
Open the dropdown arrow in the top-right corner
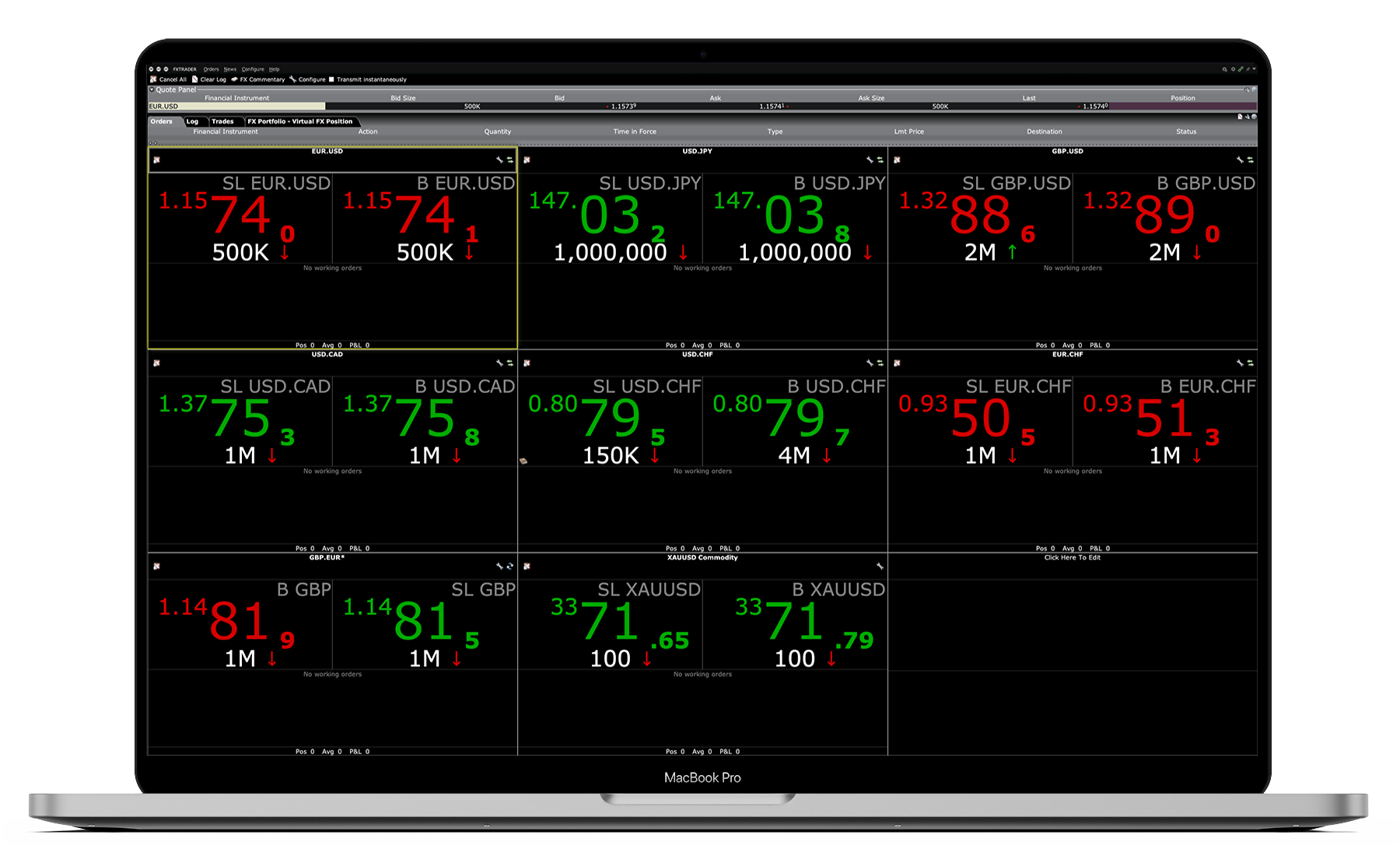[x=1254, y=69]
